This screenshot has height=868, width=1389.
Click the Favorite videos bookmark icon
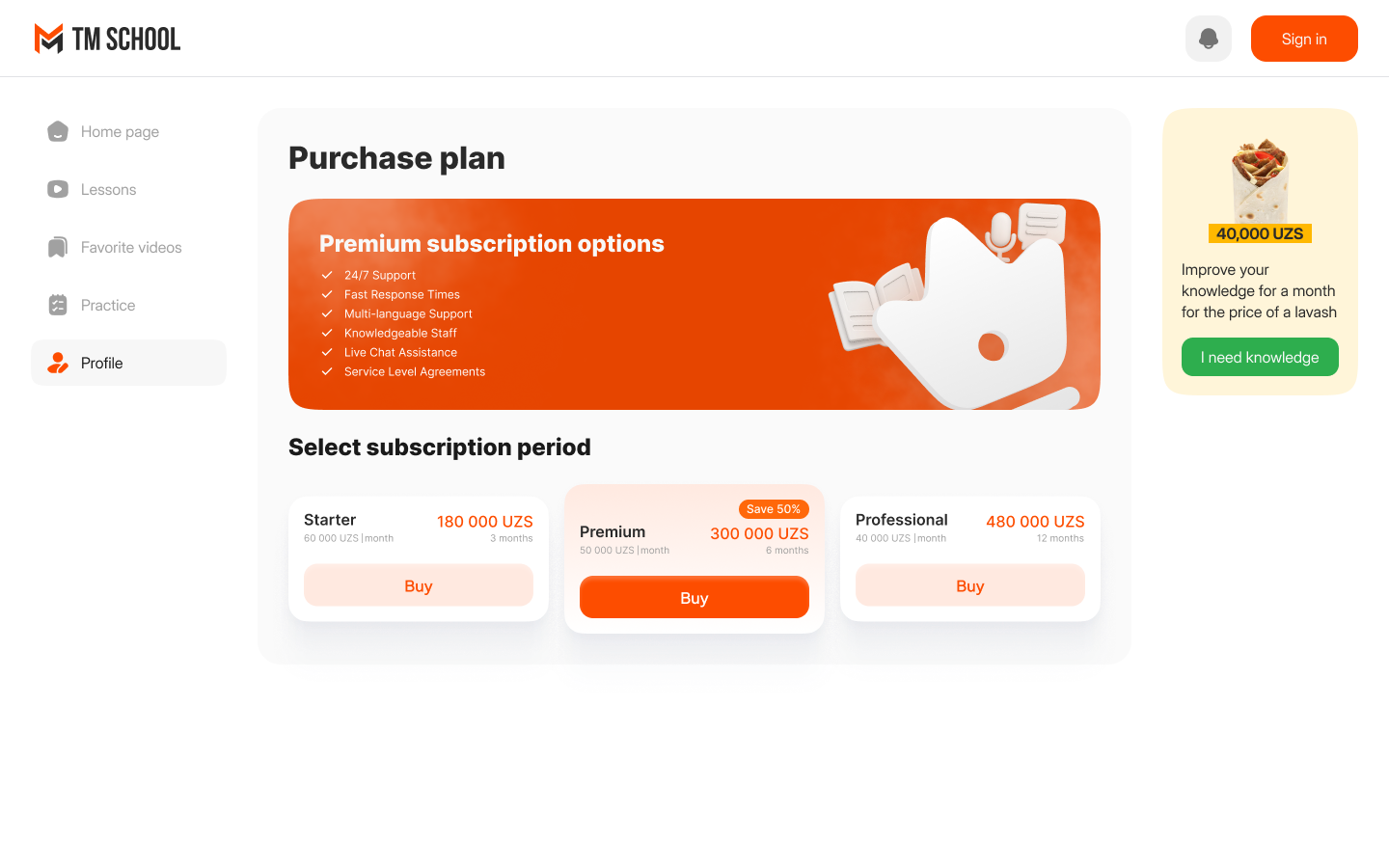pyautogui.click(x=58, y=248)
